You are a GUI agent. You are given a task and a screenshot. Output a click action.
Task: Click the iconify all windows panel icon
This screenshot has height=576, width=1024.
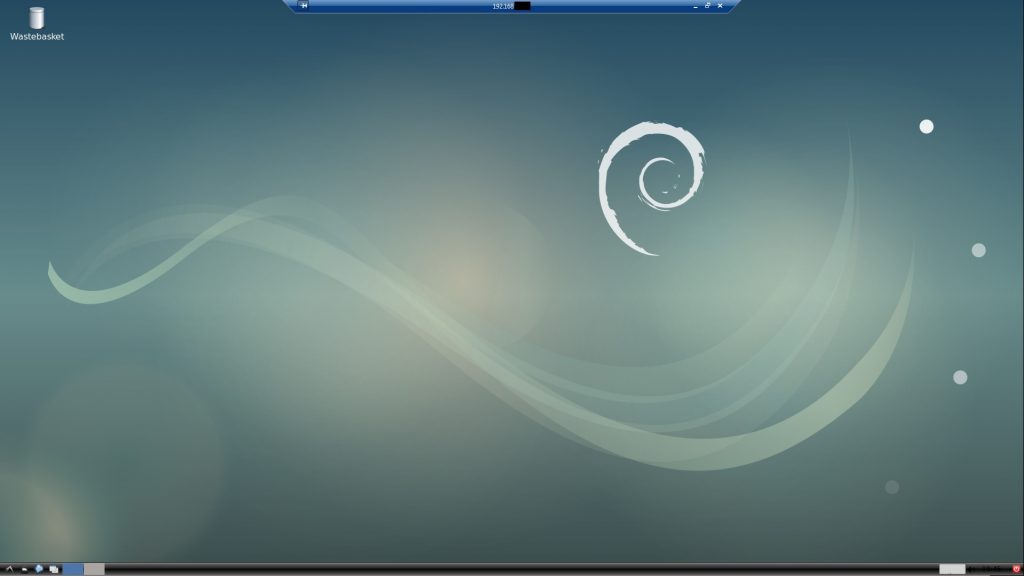coord(54,569)
